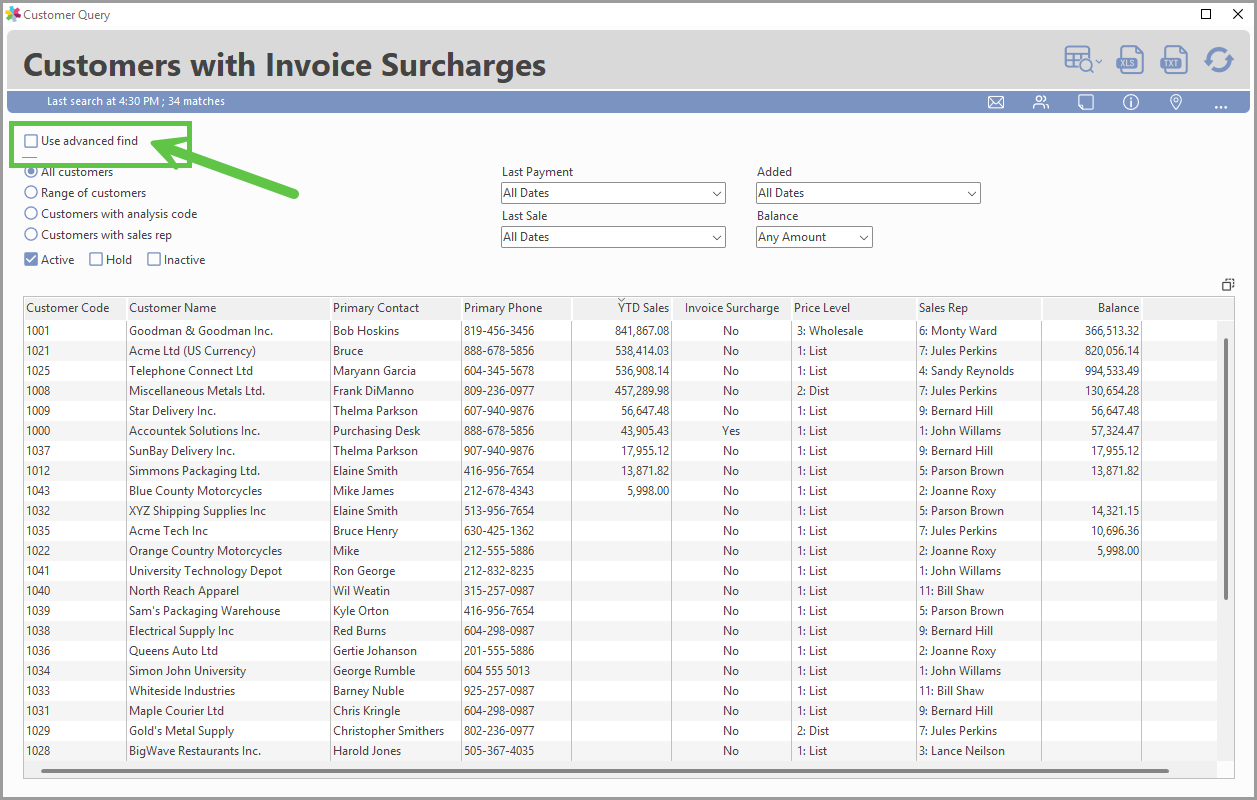Click Queens Auto Ltd entry

[x=173, y=651]
